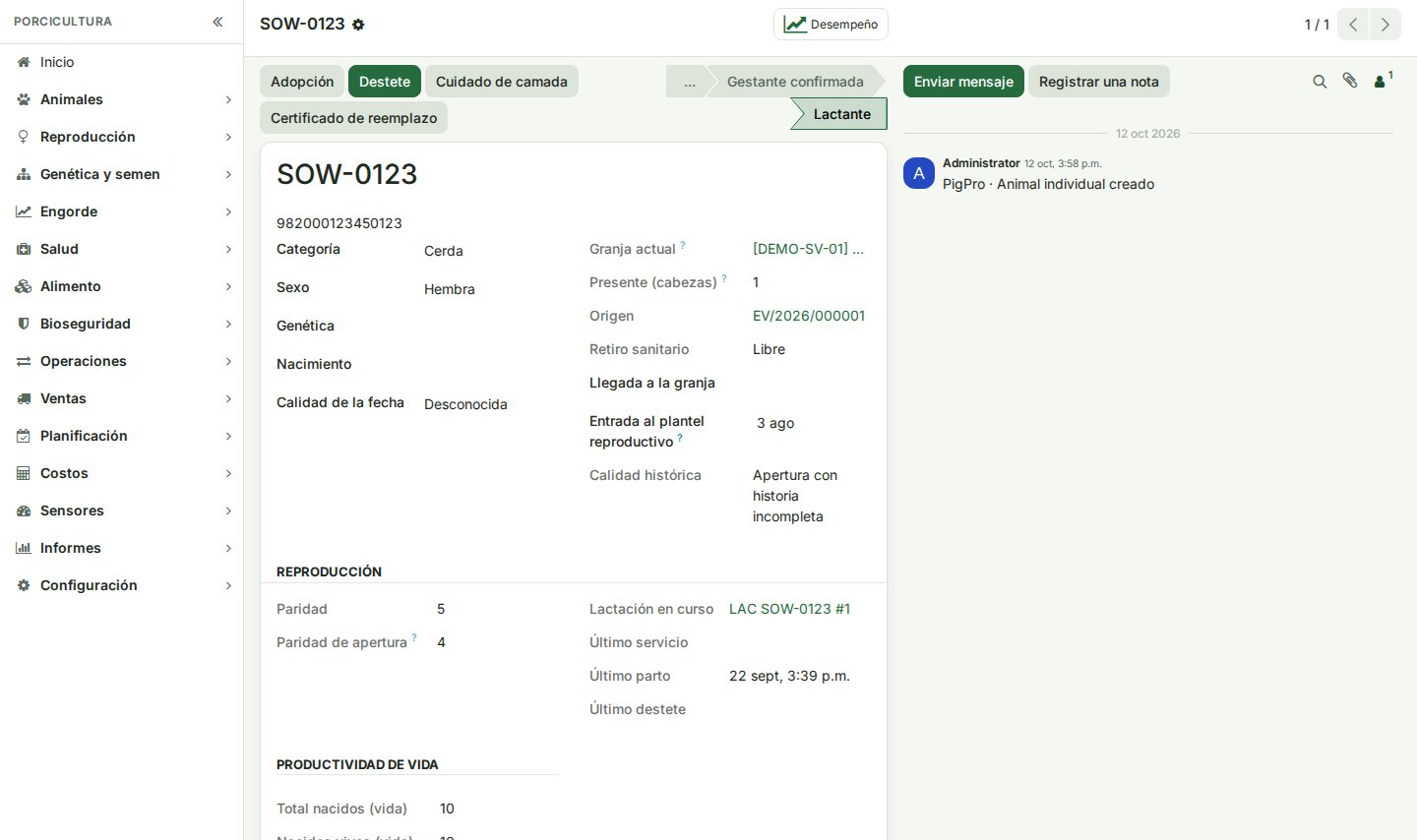Select the Lactante status stage

tap(839, 114)
